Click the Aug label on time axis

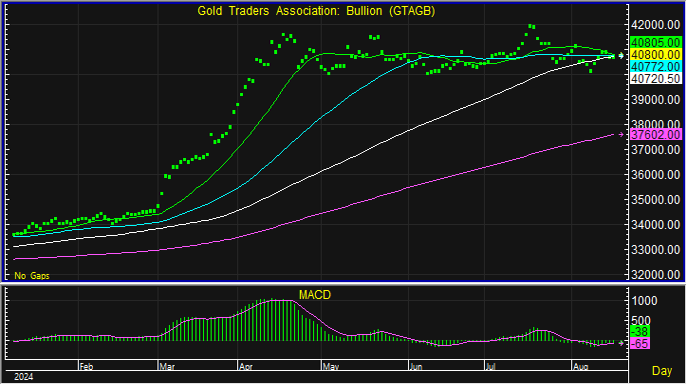pos(581,367)
